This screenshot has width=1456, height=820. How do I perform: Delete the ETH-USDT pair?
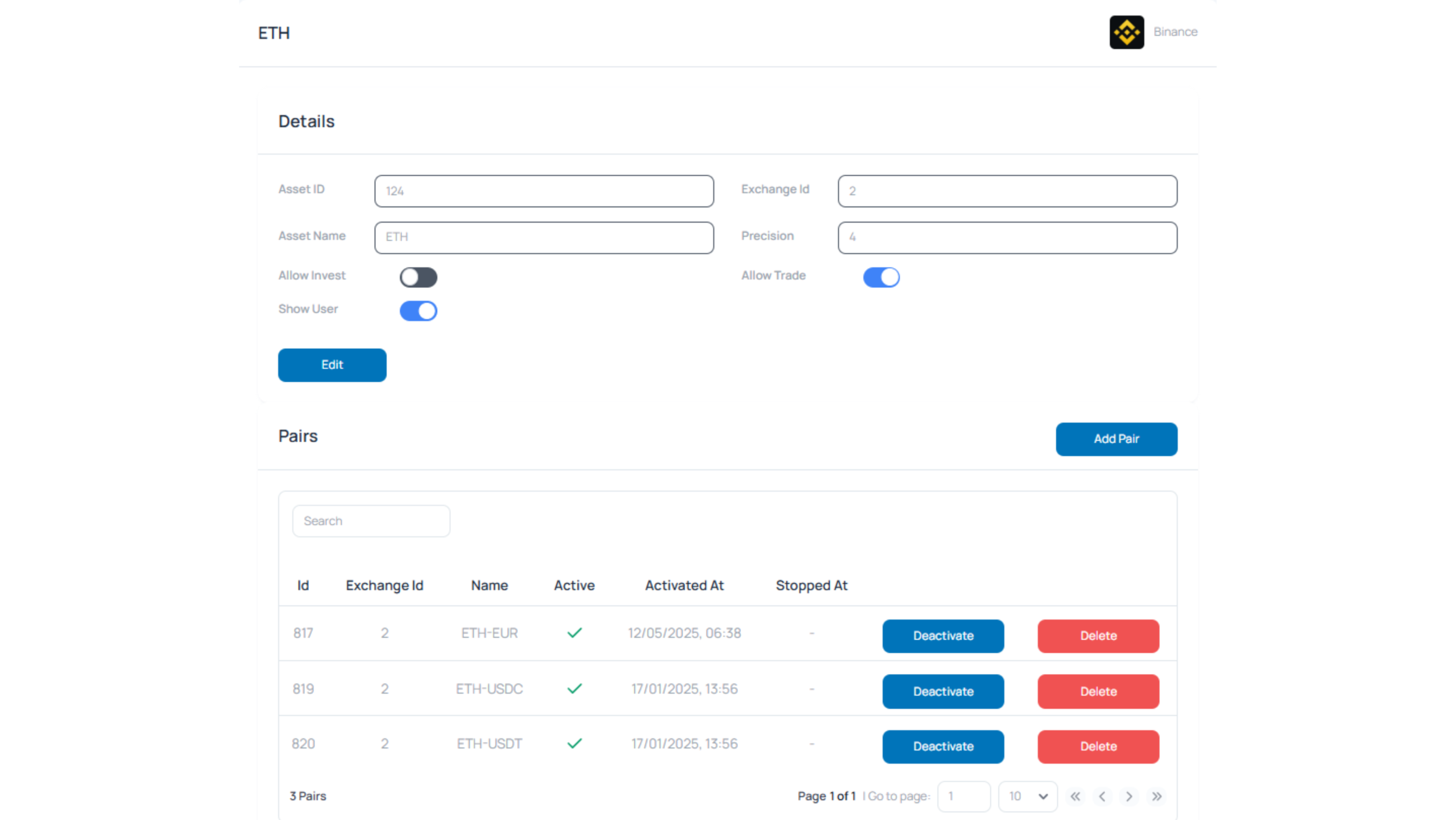point(1098,746)
